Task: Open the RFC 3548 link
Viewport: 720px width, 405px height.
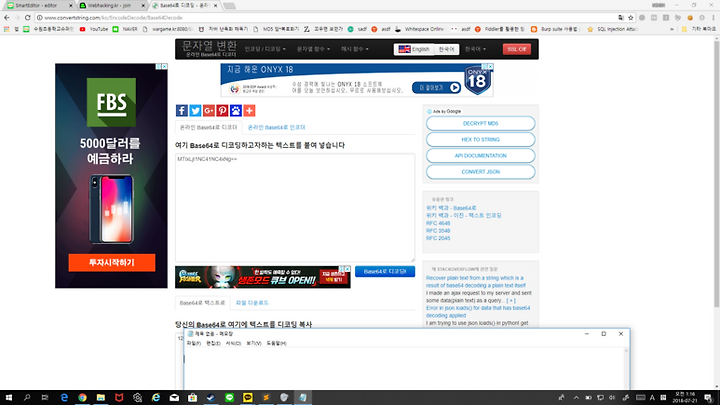Action: coord(438,231)
